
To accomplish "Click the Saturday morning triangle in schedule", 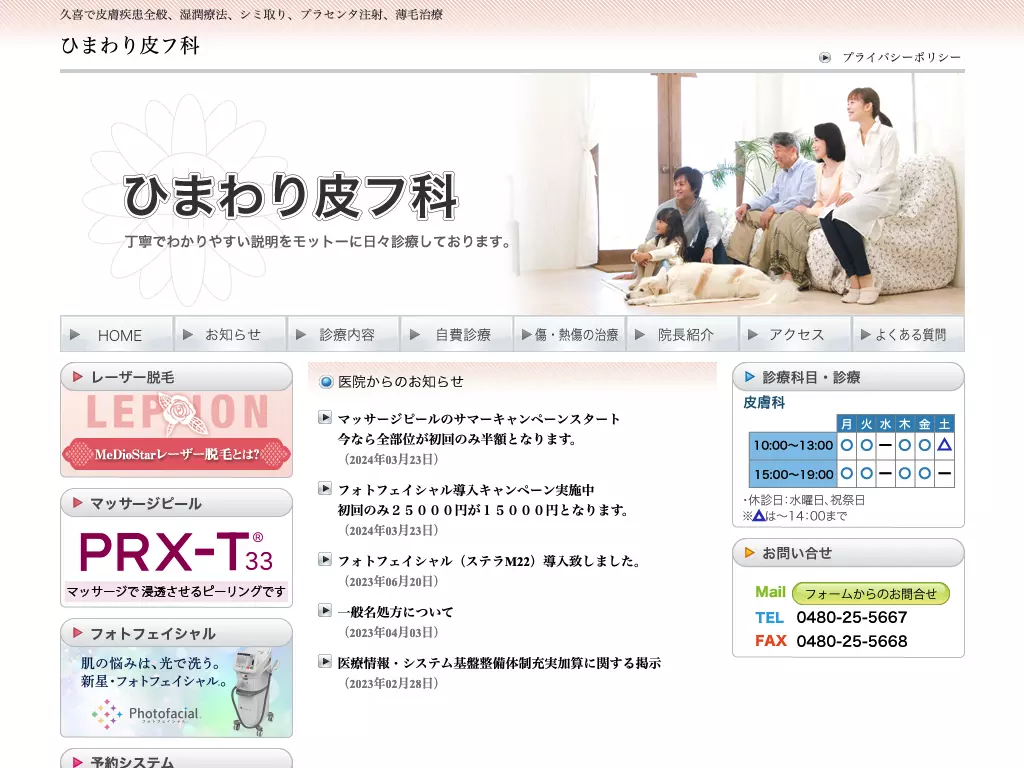I will 944,445.
